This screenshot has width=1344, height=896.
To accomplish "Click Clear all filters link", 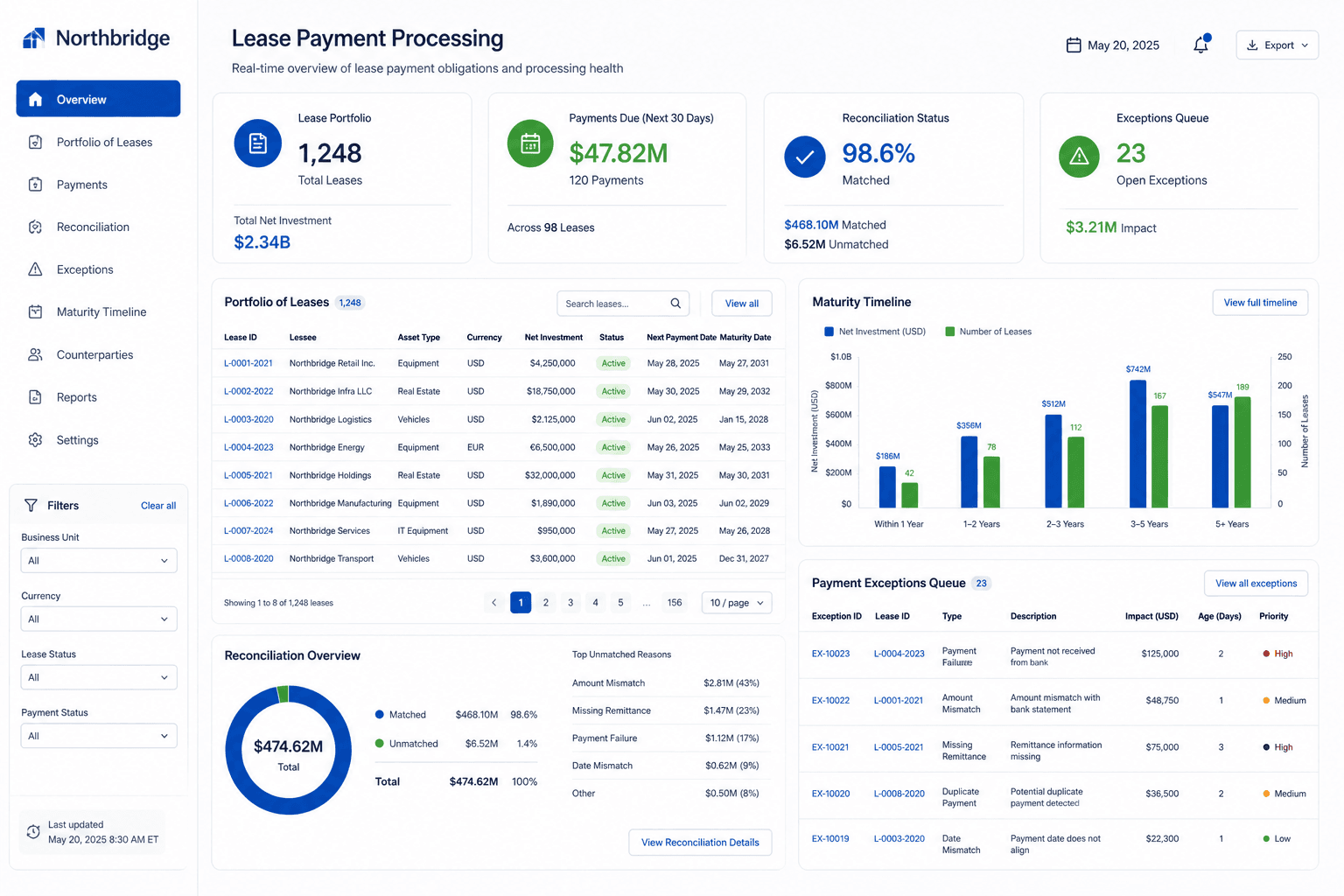I will pos(158,506).
